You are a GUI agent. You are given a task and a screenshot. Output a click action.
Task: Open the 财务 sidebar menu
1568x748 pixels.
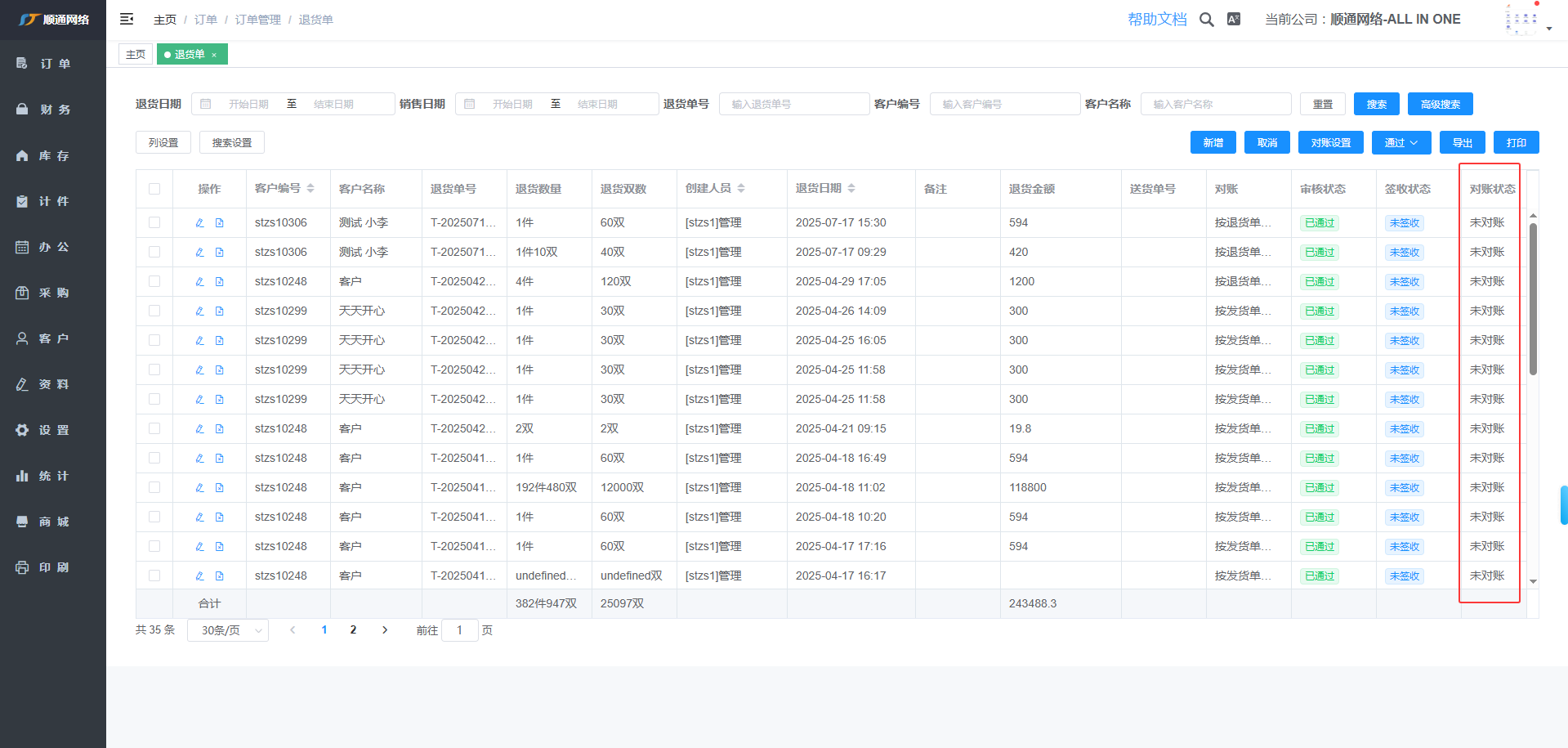[53, 110]
